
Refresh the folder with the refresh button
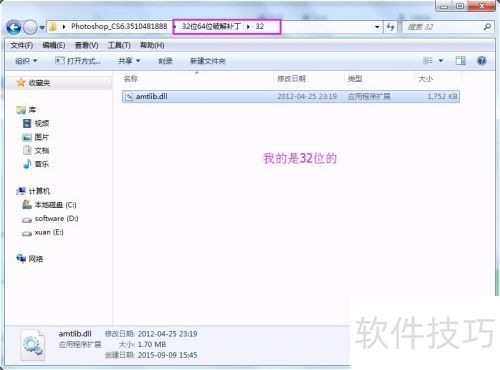390,27
